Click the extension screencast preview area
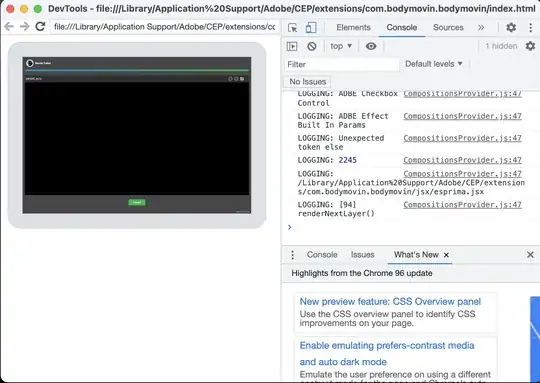The image size is (540, 383). pyautogui.click(x=137, y=135)
